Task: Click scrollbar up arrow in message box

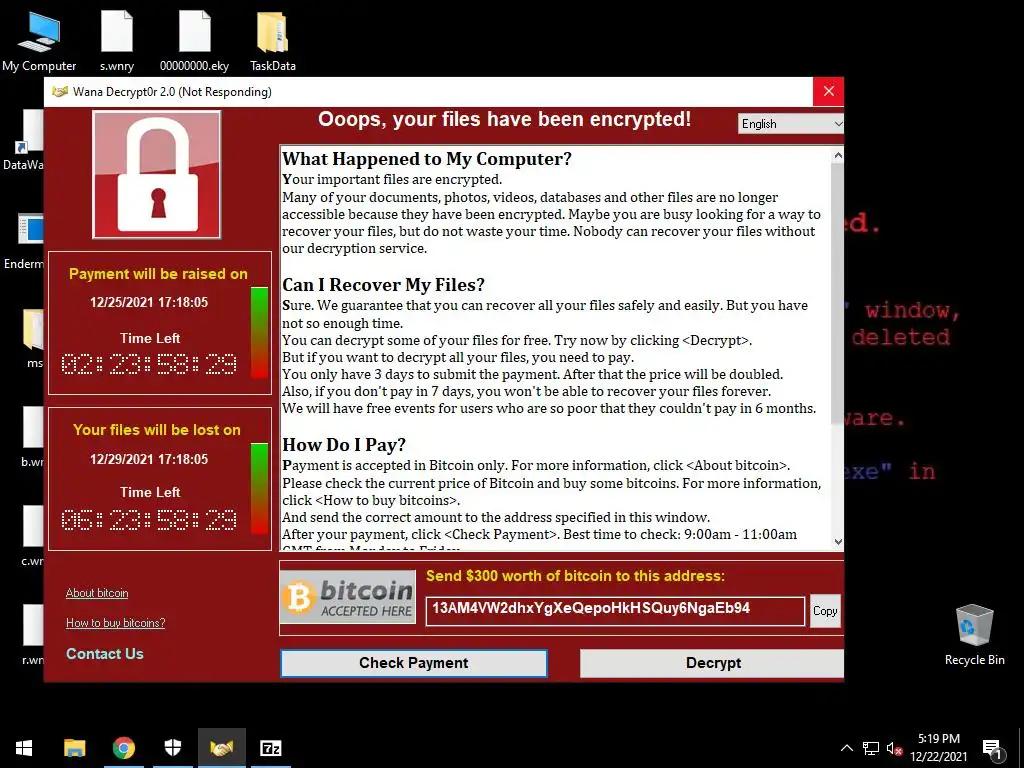Action: tap(838, 155)
